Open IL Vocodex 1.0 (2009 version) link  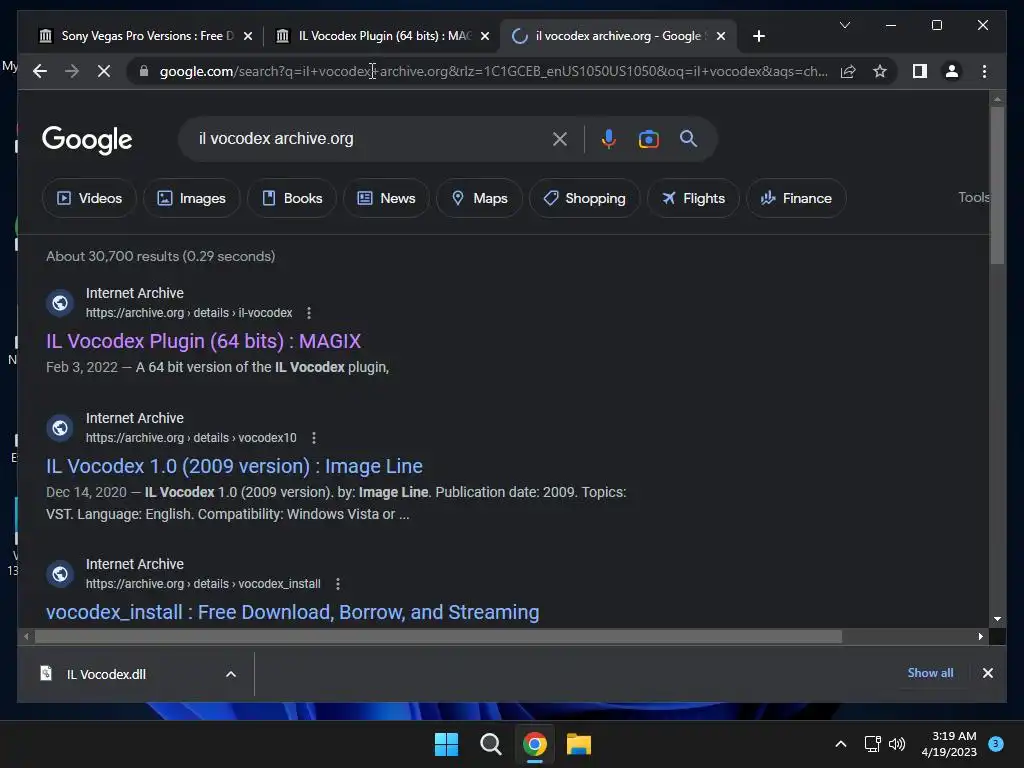tap(234, 466)
